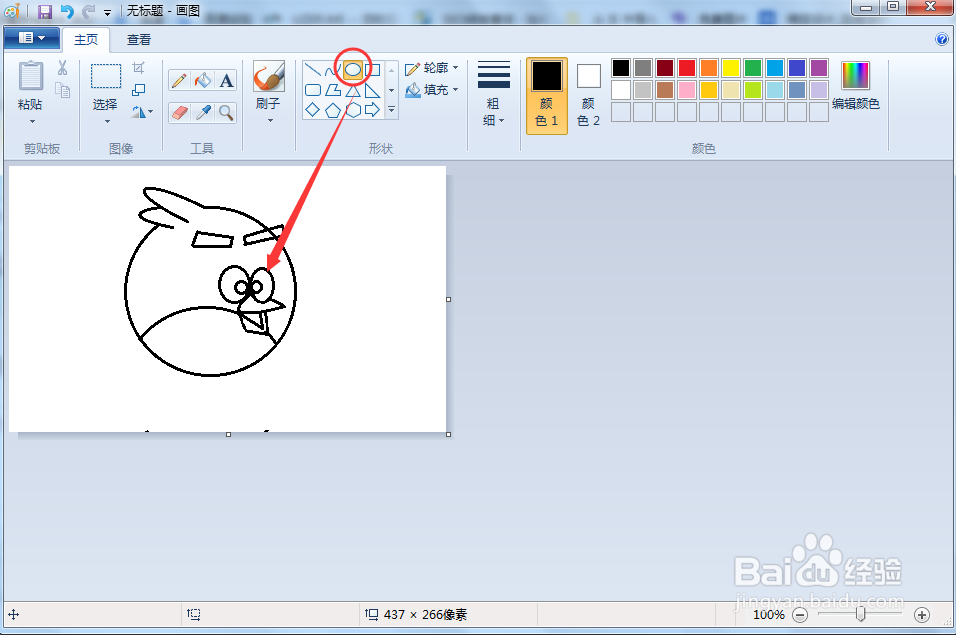Activate Color 2 (颜色 2) selector
This screenshot has height=635, width=956.
tap(588, 95)
